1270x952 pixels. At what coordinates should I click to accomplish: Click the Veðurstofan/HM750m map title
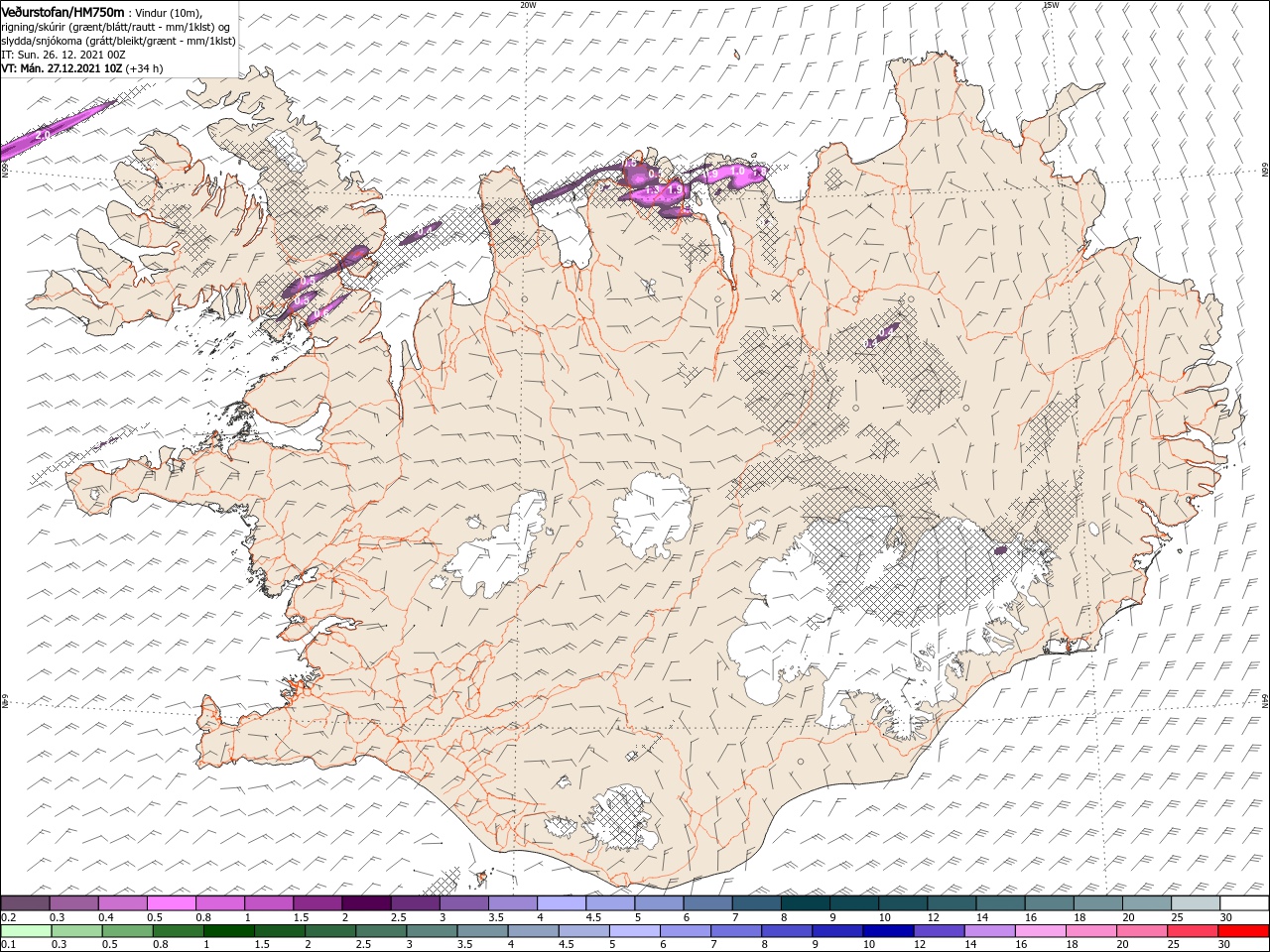tap(63, 11)
